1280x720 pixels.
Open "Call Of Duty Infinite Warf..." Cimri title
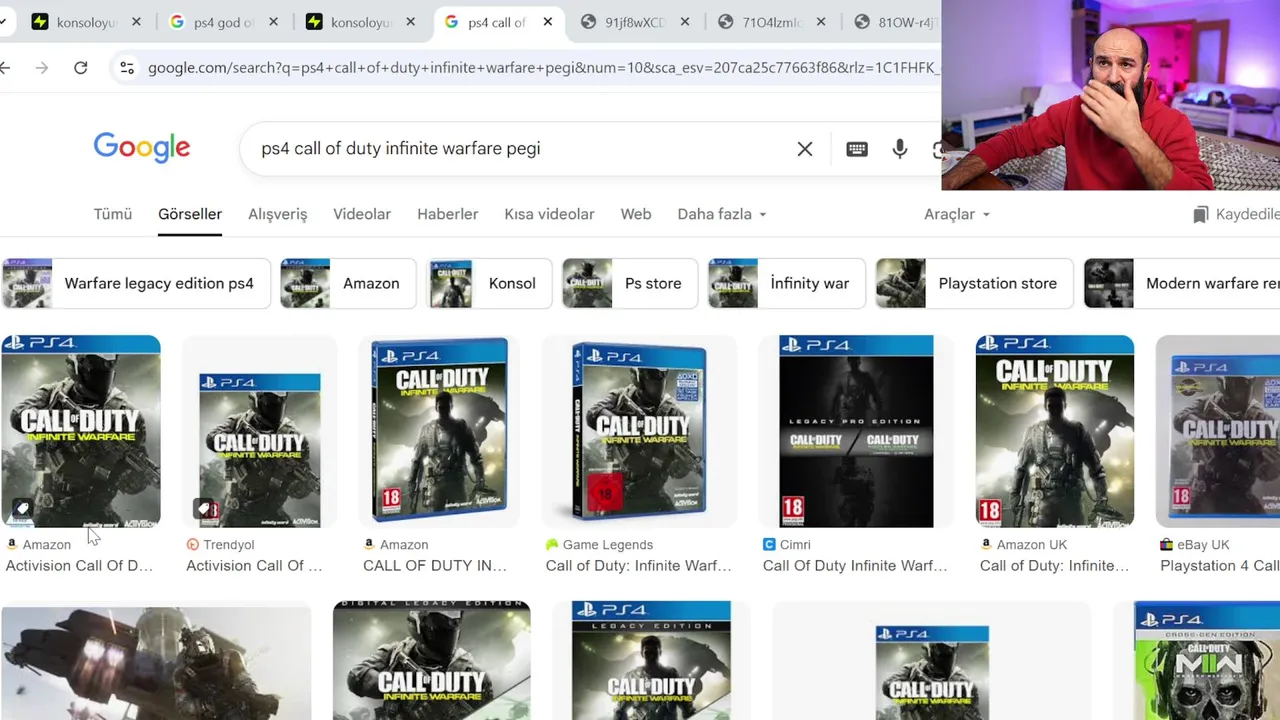pos(855,566)
